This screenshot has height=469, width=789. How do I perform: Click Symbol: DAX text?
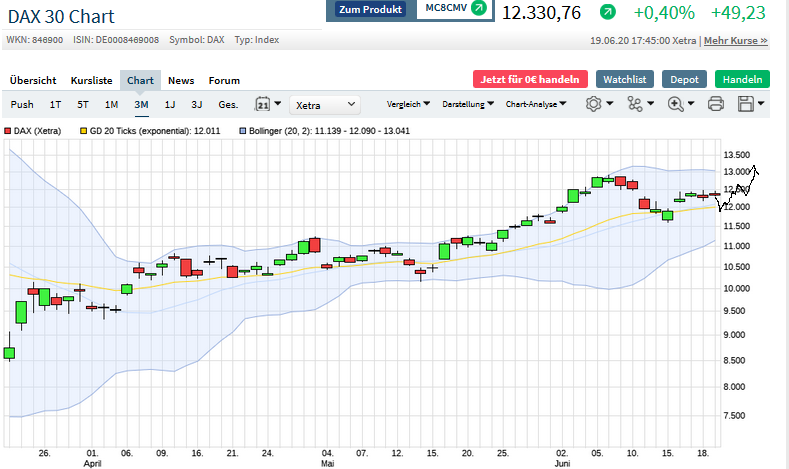tap(197, 40)
